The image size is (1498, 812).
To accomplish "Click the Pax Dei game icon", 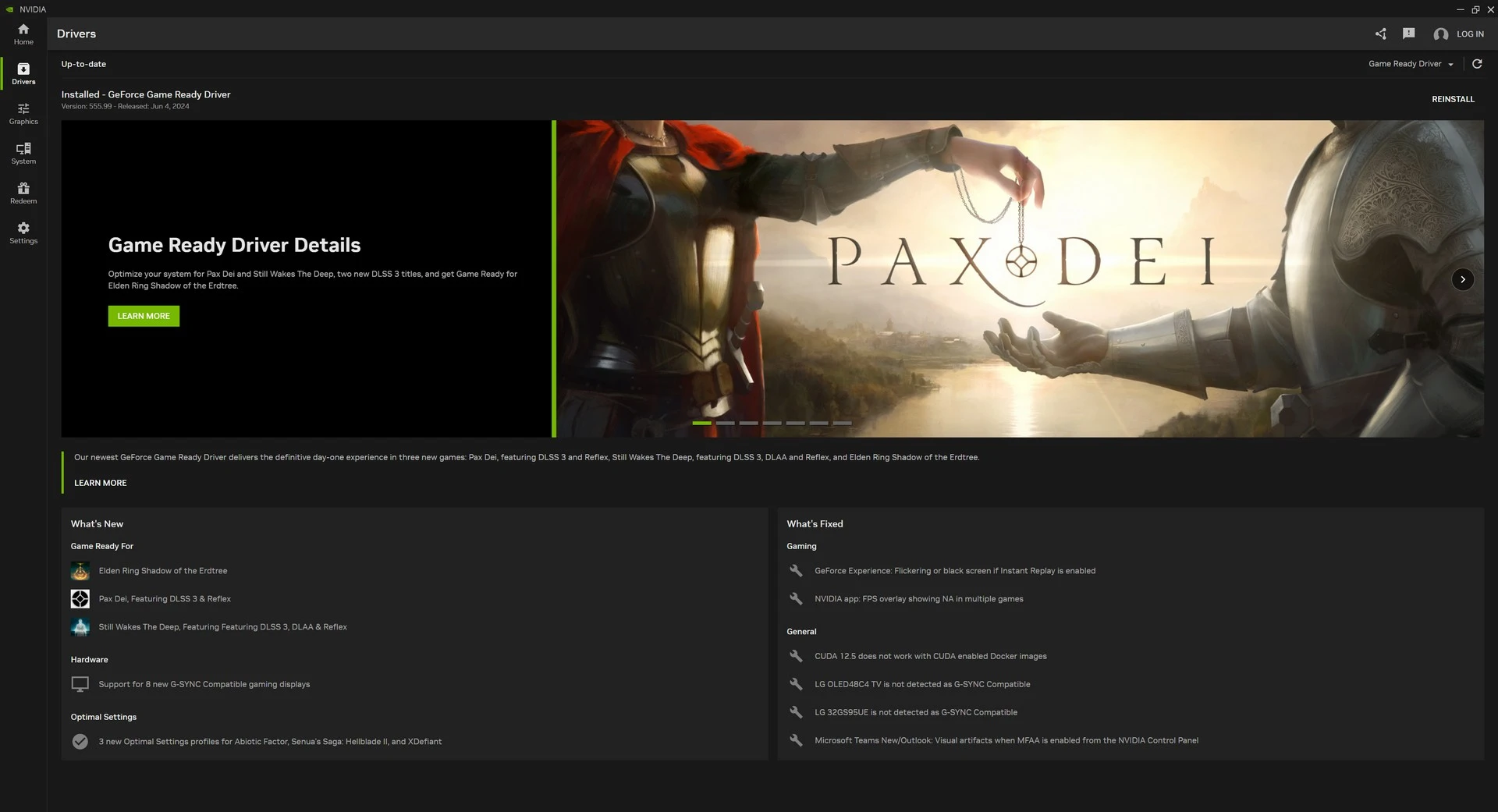I will [80, 599].
